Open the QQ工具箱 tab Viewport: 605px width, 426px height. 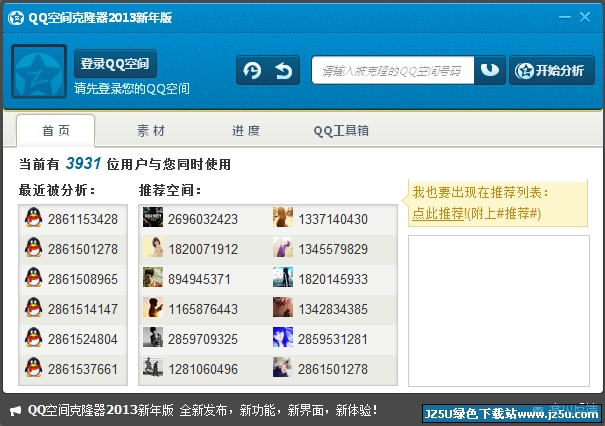(x=341, y=131)
